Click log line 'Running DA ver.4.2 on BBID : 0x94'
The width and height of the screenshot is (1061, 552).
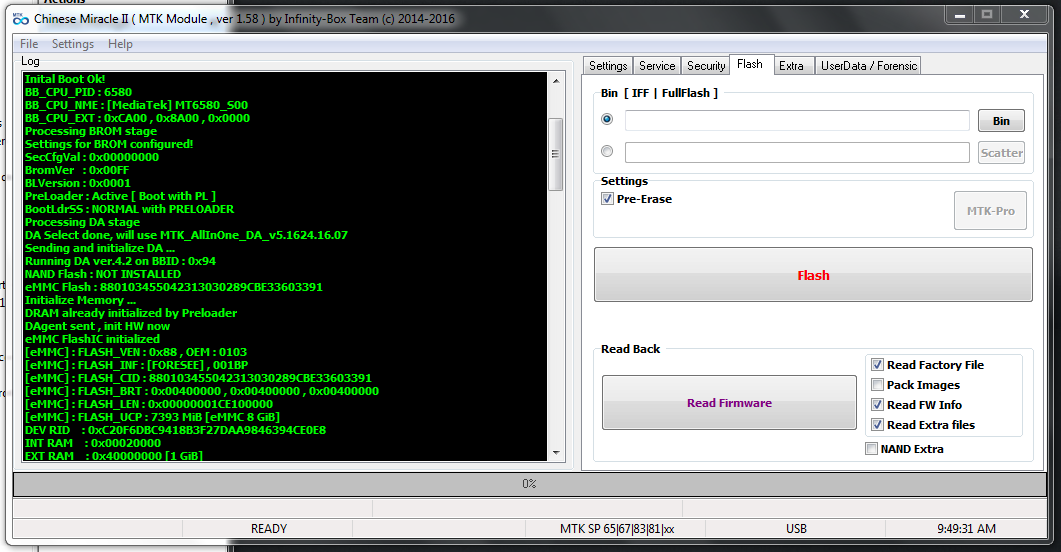[x=120, y=261]
